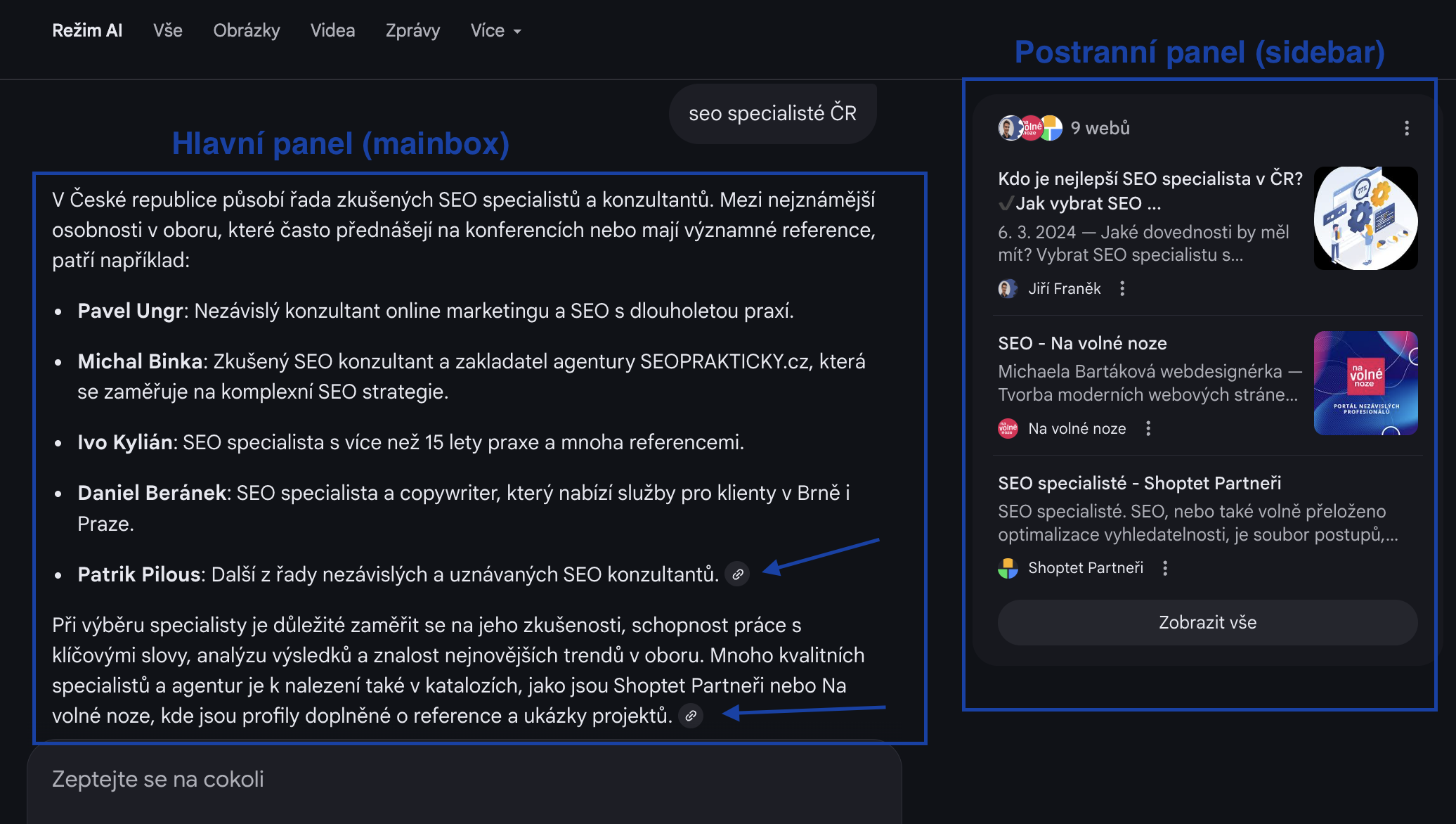Open three-dot menu next to 9 webů
1456x824 pixels.
pyautogui.click(x=1406, y=128)
